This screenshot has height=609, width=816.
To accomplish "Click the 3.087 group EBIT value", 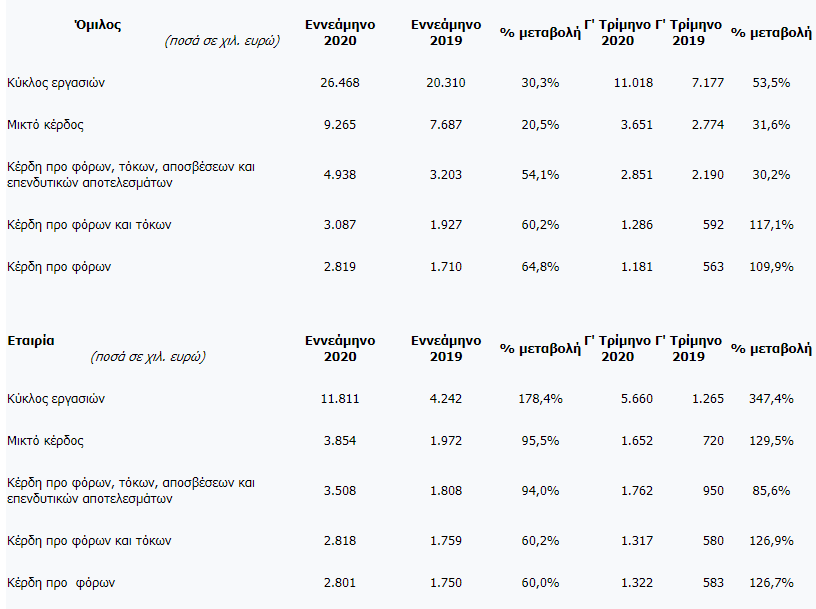I will tap(340, 225).
